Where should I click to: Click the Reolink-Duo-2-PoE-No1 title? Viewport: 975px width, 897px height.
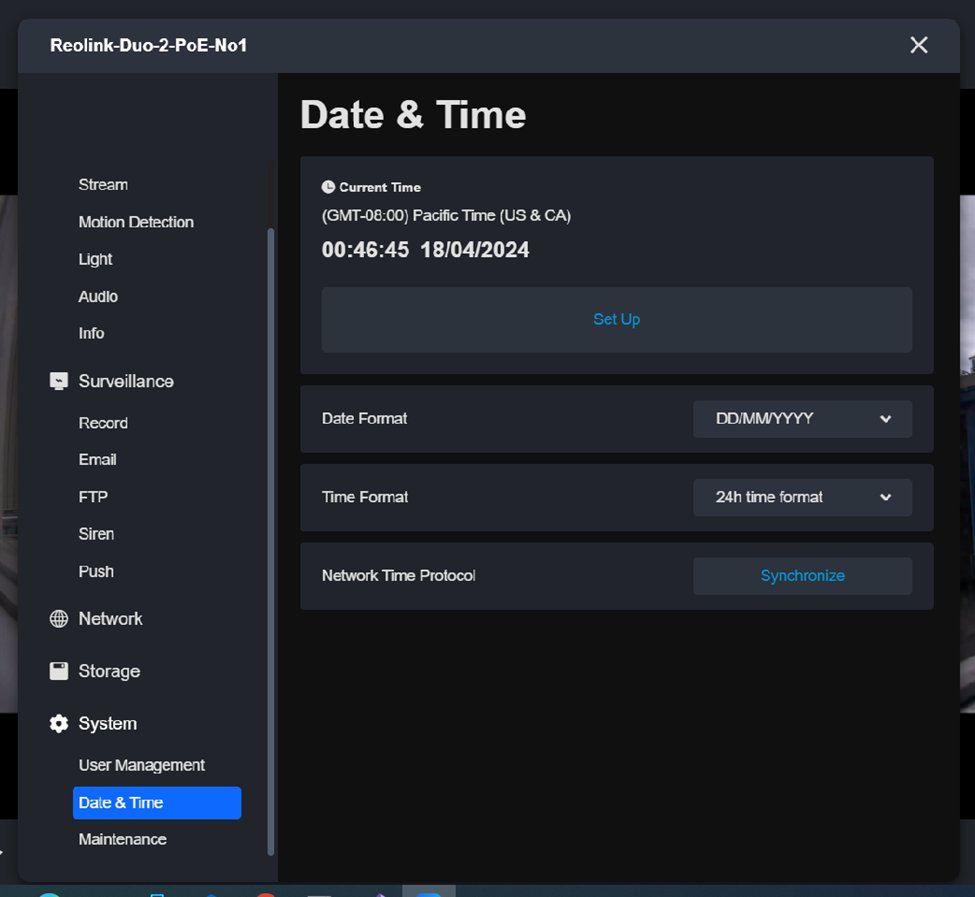tap(149, 45)
